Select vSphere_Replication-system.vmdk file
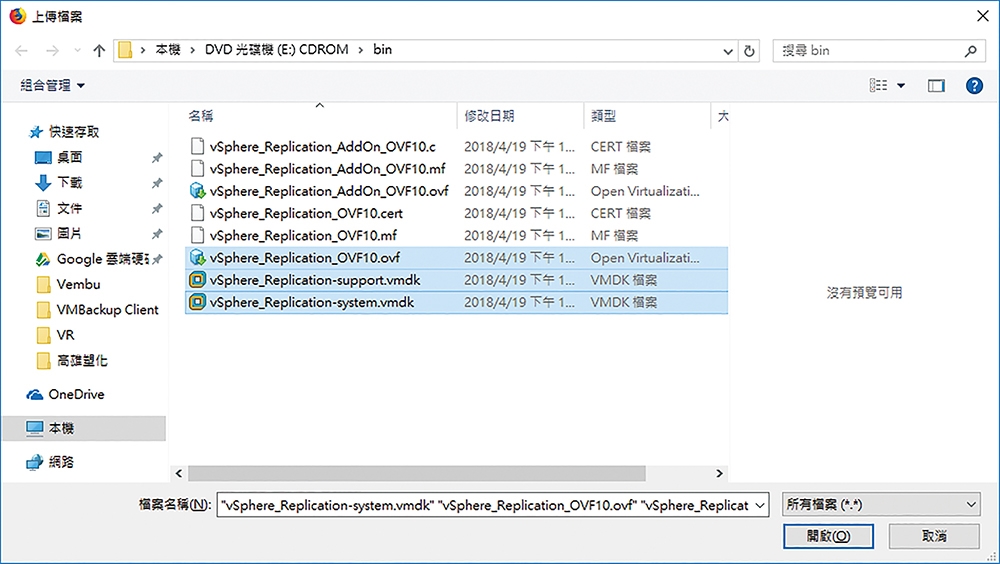This screenshot has height=564, width=1000. [x=312, y=302]
